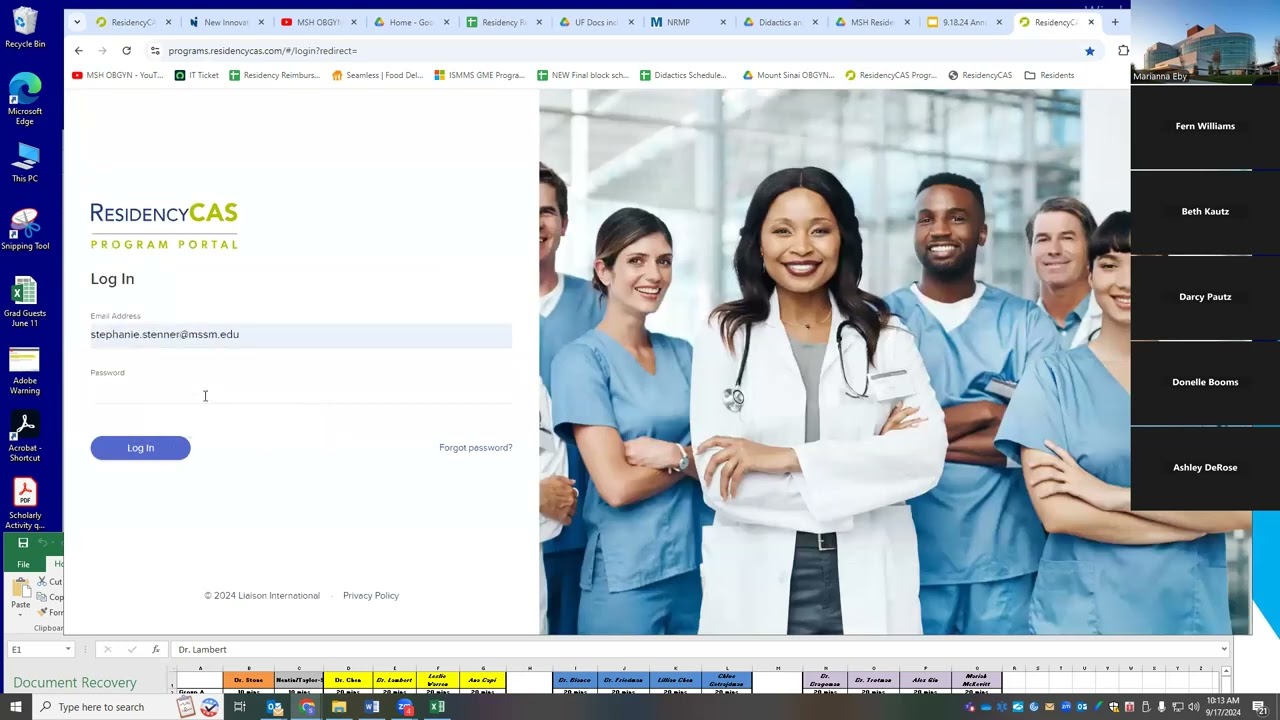Select the Dr. Chen header cell in Excel
This screenshot has width=1280, height=720.
[347, 681]
